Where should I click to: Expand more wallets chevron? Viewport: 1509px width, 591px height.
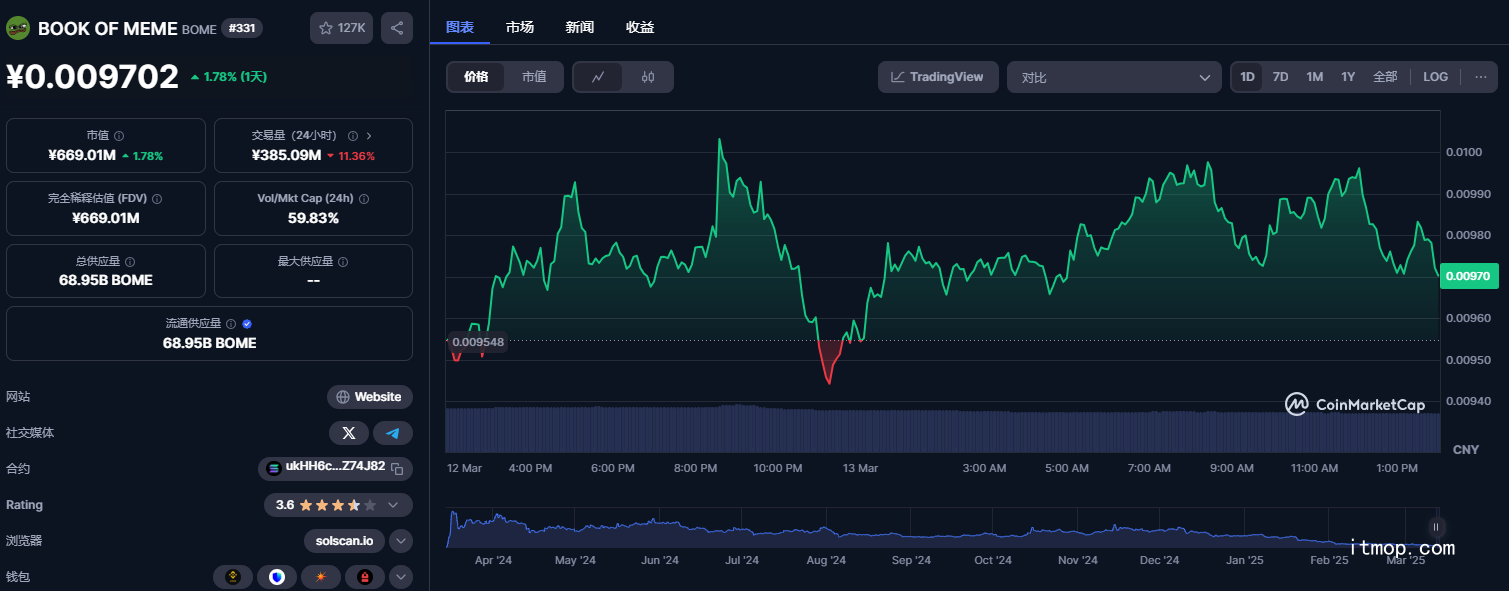point(401,577)
